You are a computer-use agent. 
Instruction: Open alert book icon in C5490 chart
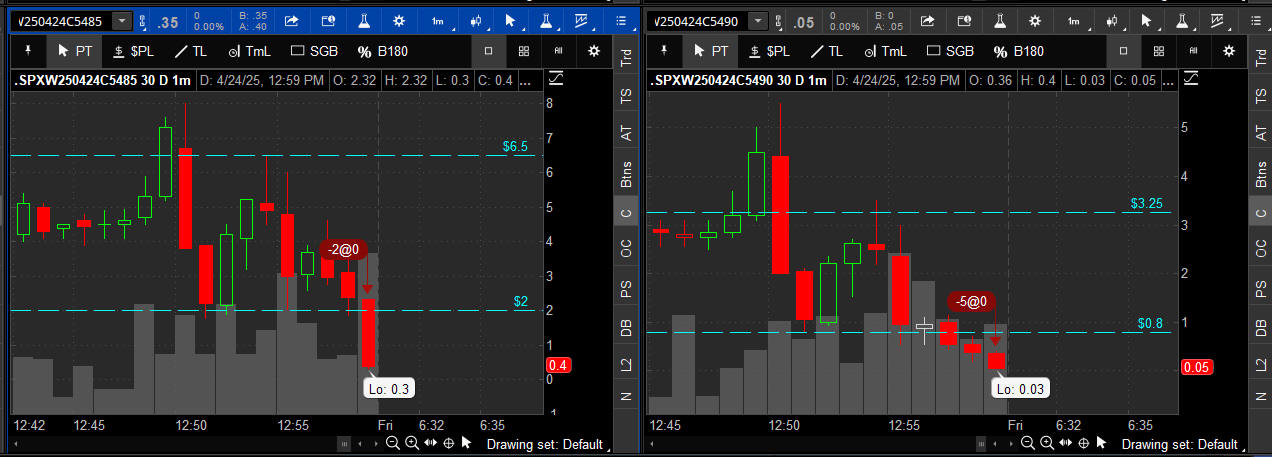click(964, 20)
